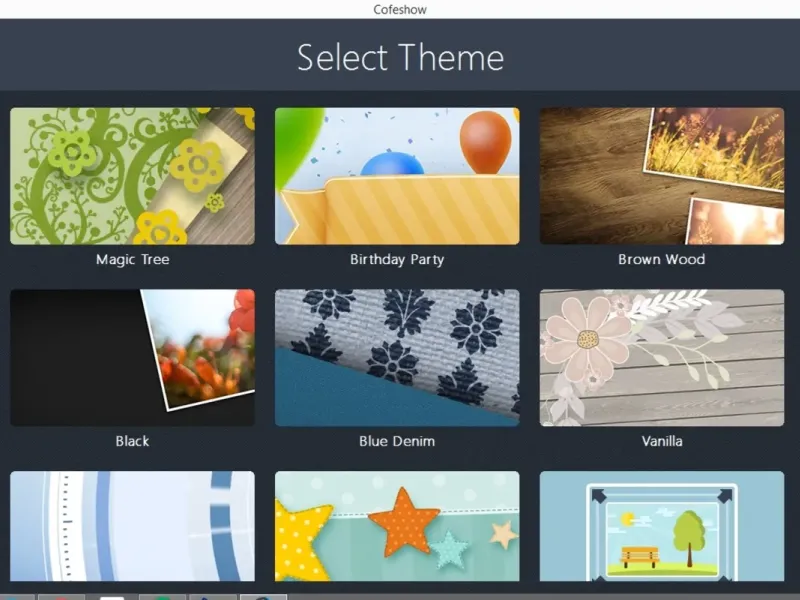Click the Brown Wood label text
Viewport: 800px width, 600px height.
tap(662, 260)
